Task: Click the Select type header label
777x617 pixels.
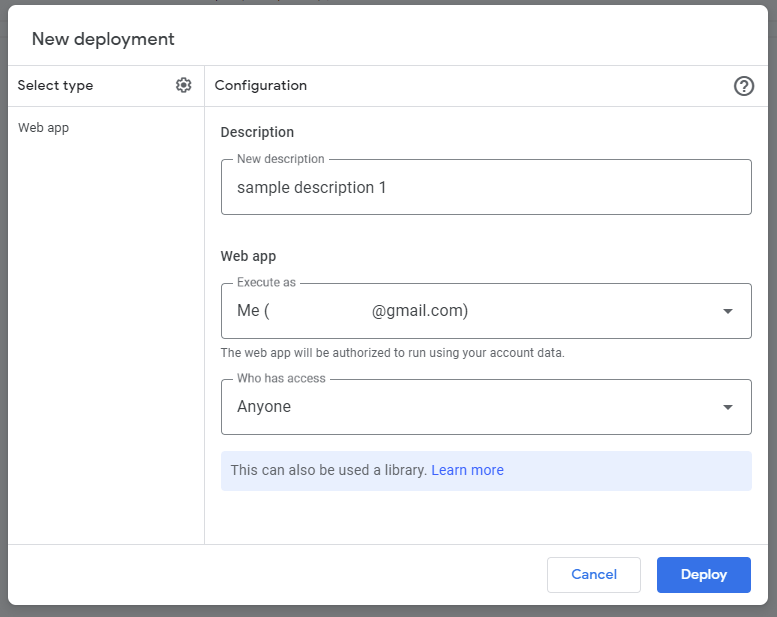Action: pyautogui.click(x=55, y=86)
